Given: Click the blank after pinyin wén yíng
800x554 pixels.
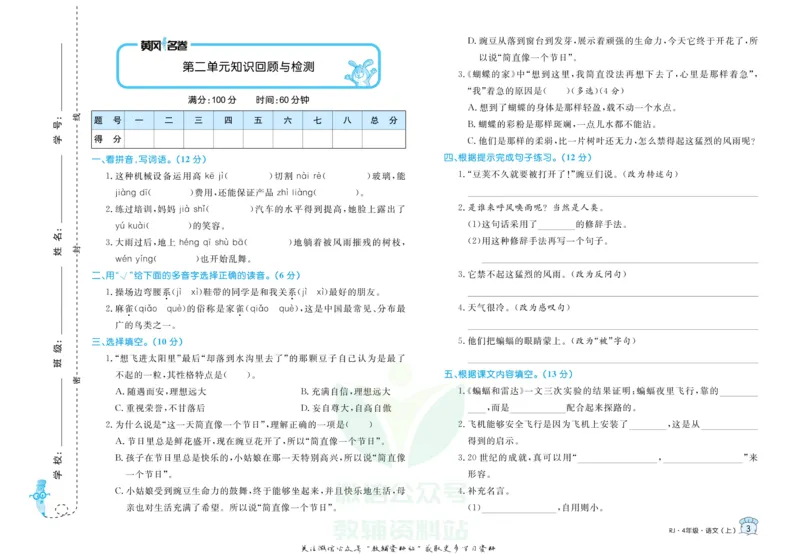Looking at the screenshot, I should pyautogui.click(x=177, y=259).
